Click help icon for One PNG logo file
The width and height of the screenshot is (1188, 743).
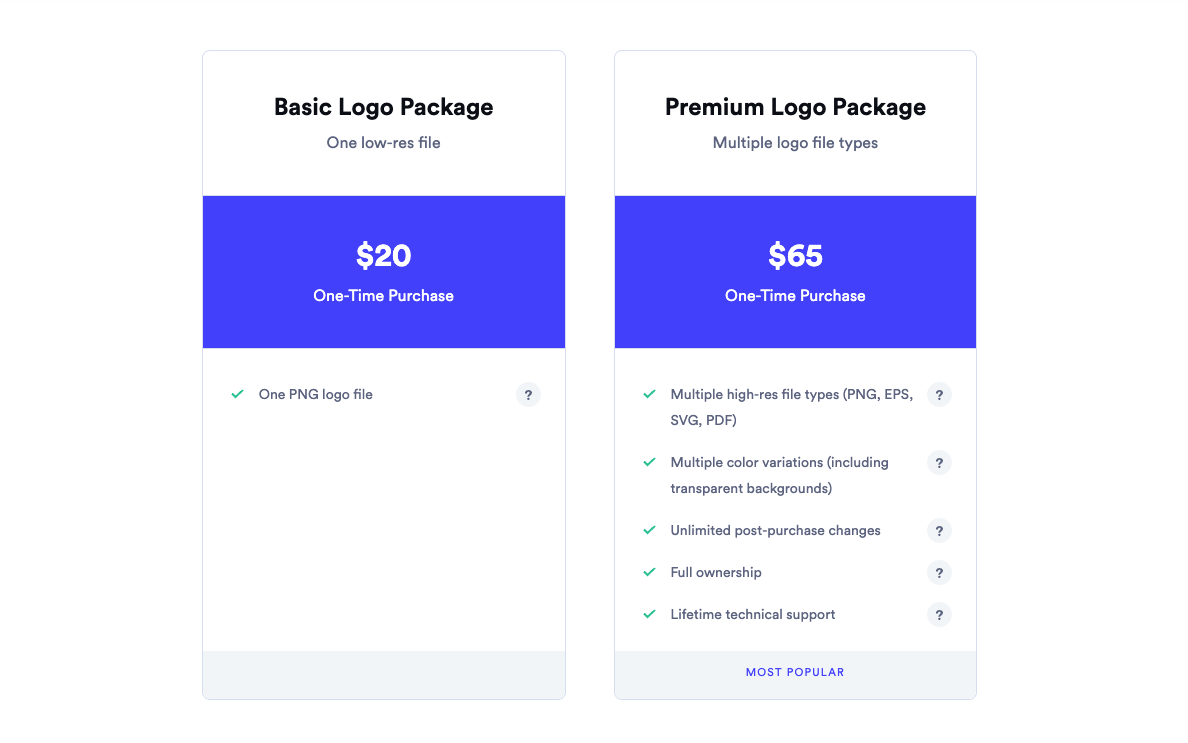tap(528, 395)
